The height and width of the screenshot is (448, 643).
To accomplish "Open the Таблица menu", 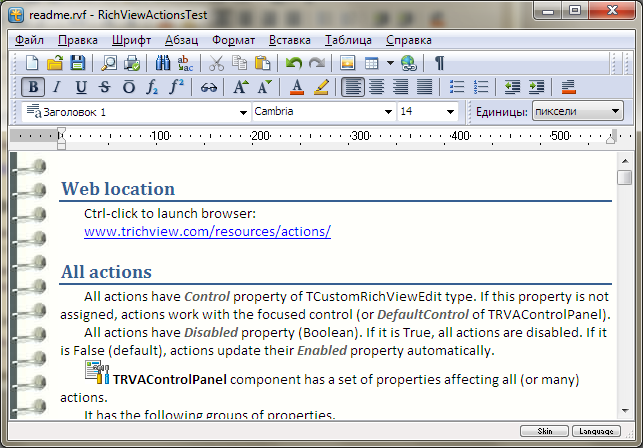I will pos(349,40).
